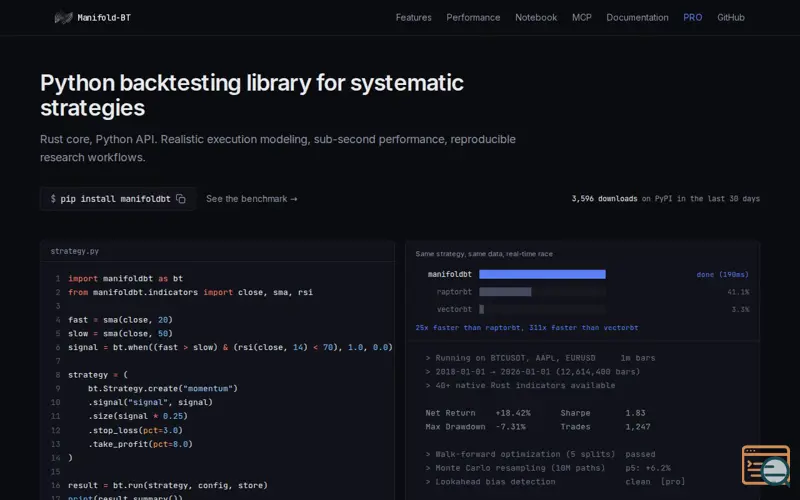This screenshot has height=500, width=800.
Task: Click the raptorbt progress bar
Action: [542, 292]
